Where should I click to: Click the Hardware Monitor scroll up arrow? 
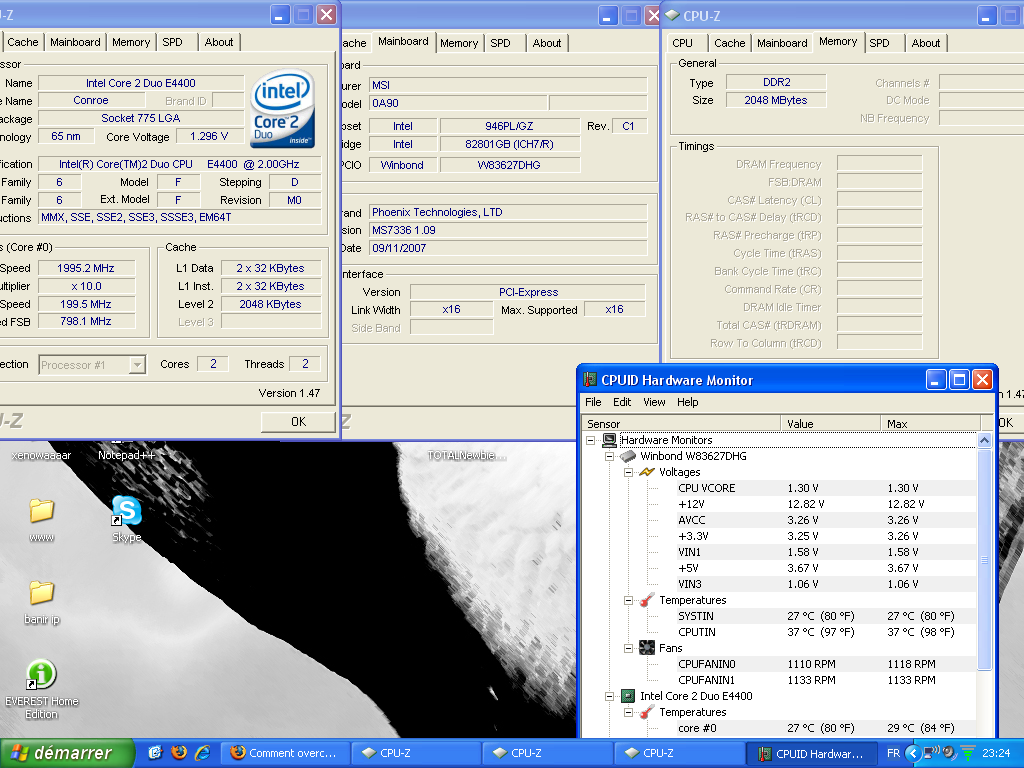[x=984, y=440]
